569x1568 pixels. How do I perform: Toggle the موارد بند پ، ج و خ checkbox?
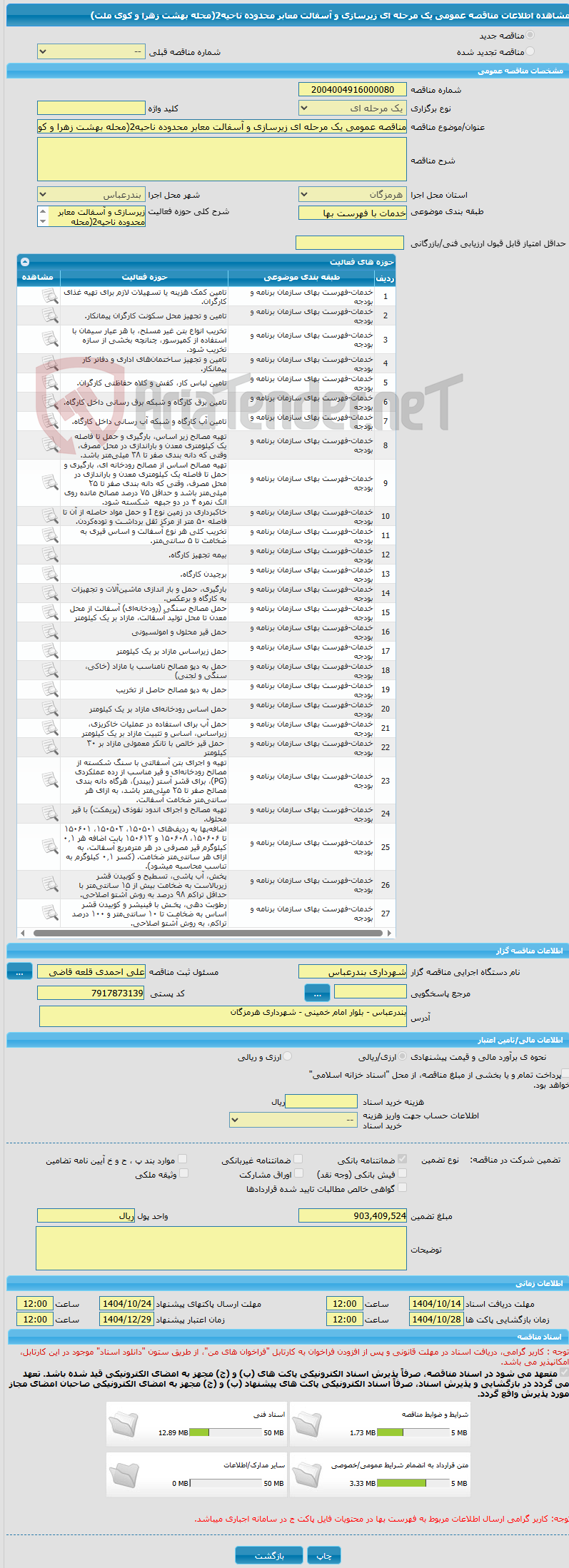[x=183, y=1159]
